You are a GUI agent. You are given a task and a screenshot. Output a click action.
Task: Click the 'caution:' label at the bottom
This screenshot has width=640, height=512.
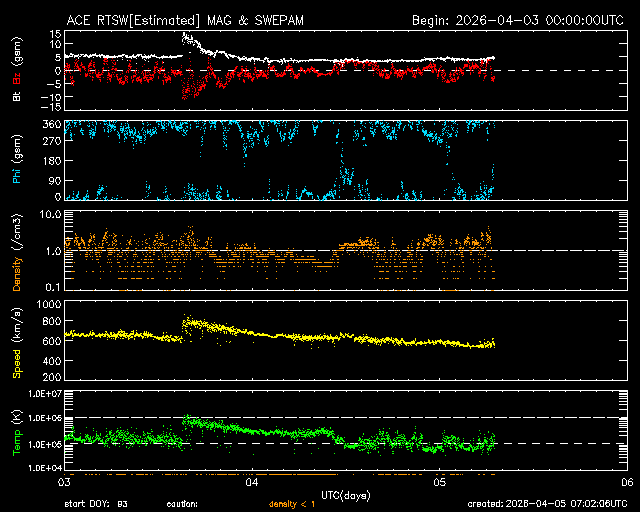tap(182, 504)
